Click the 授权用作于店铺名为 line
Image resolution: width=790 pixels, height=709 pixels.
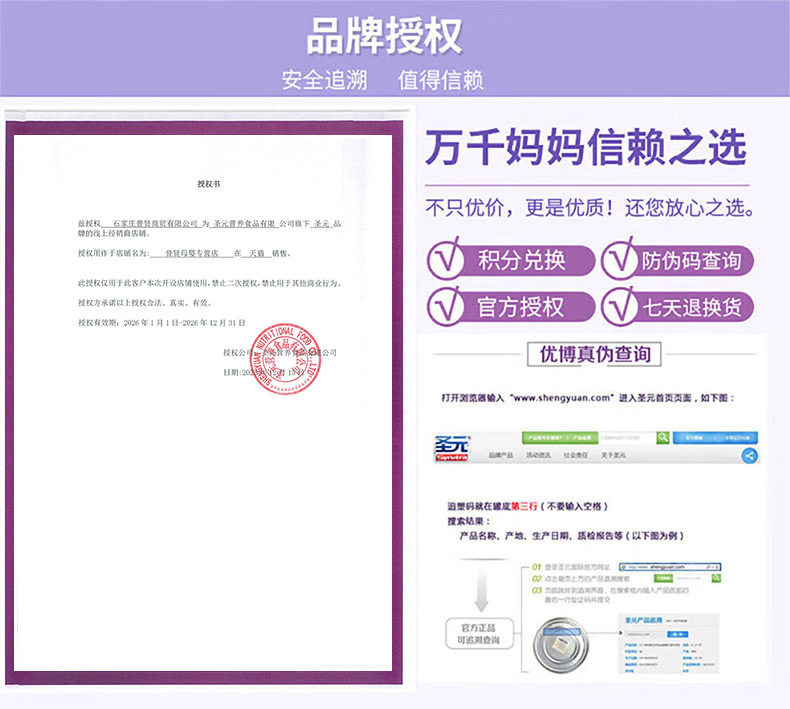pyautogui.click(x=184, y=253)
